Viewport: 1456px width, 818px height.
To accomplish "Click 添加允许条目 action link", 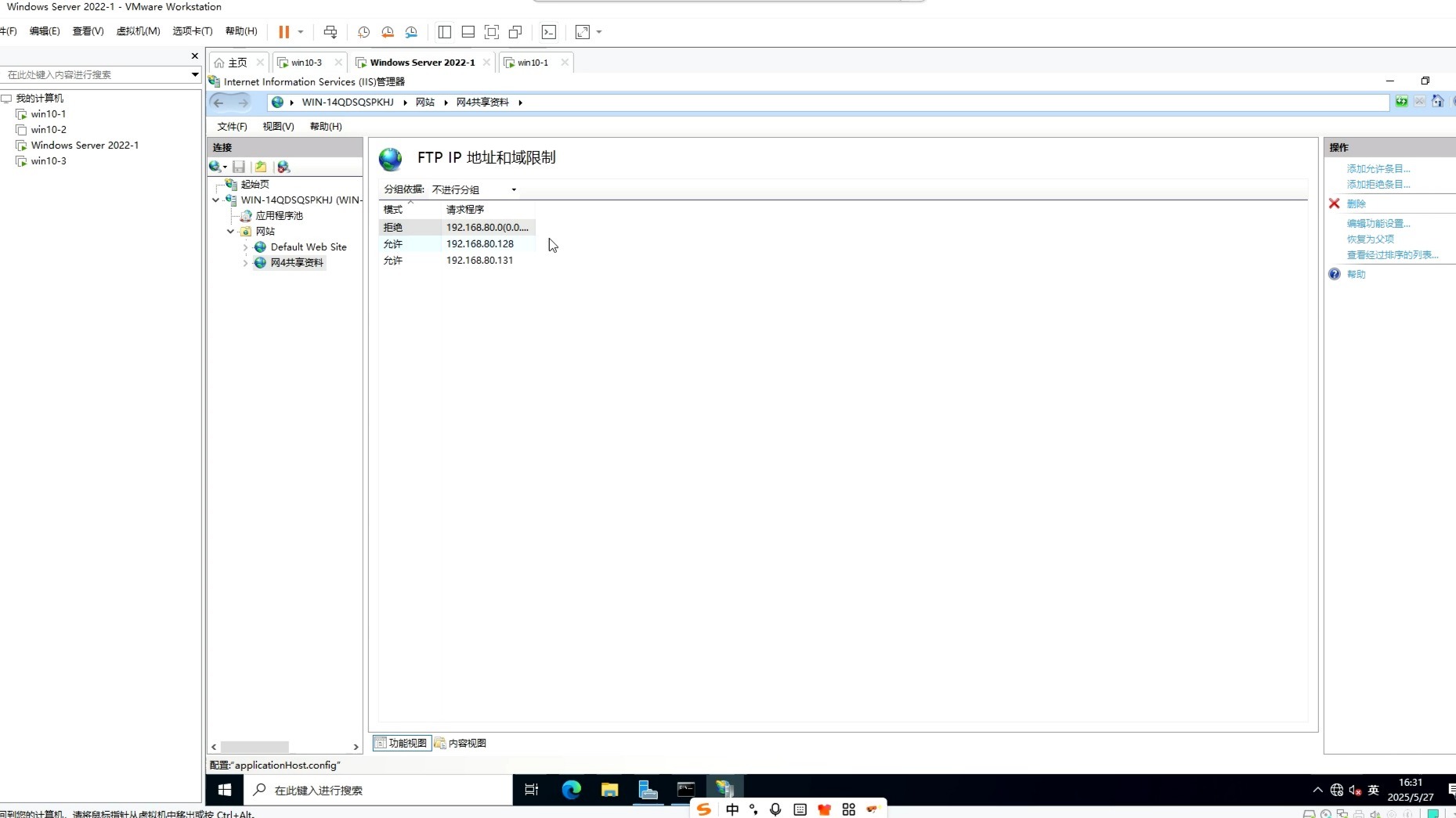I will (1378, 168).
